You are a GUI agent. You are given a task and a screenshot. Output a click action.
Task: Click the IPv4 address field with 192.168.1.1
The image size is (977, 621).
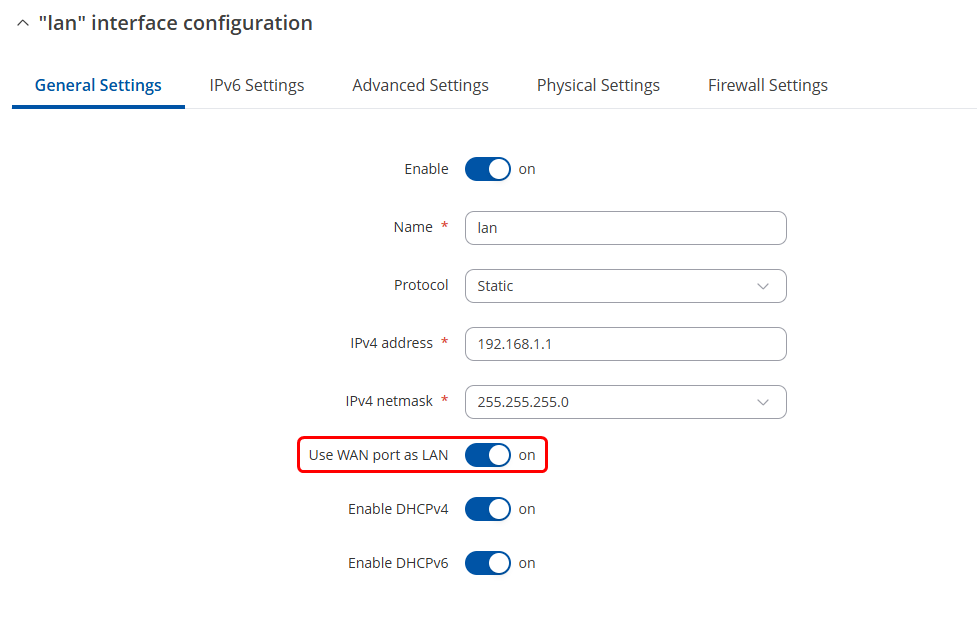pos(625,344)
